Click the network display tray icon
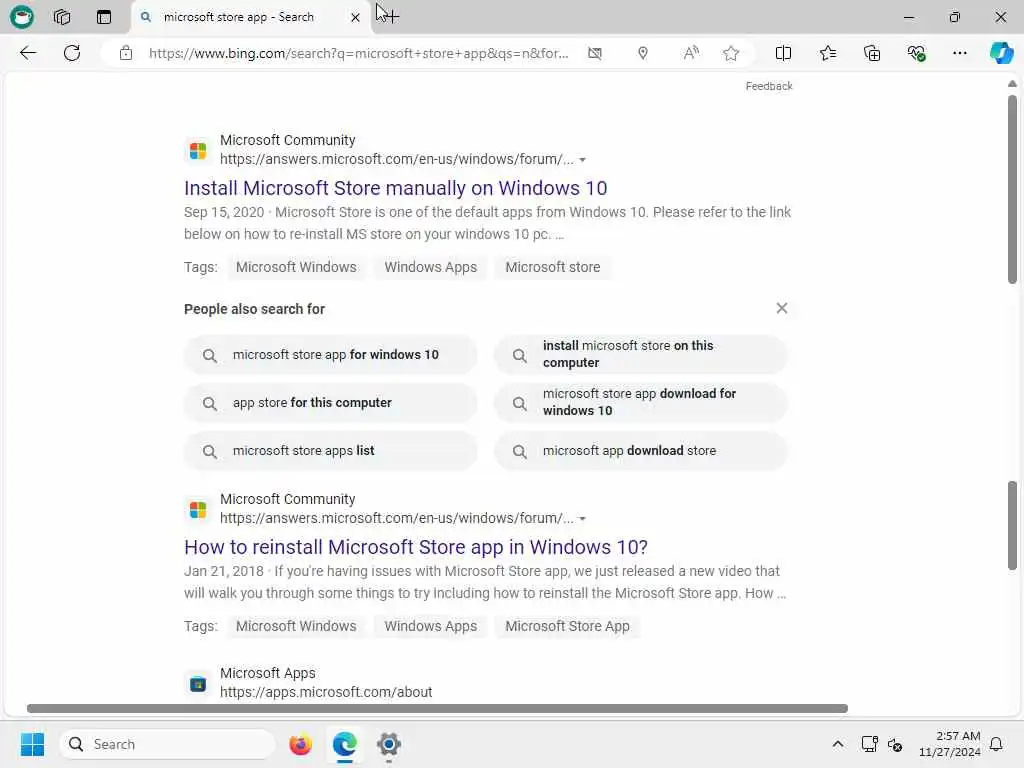1024x768 pixels. pyautogui.click(x=869, y=744)
